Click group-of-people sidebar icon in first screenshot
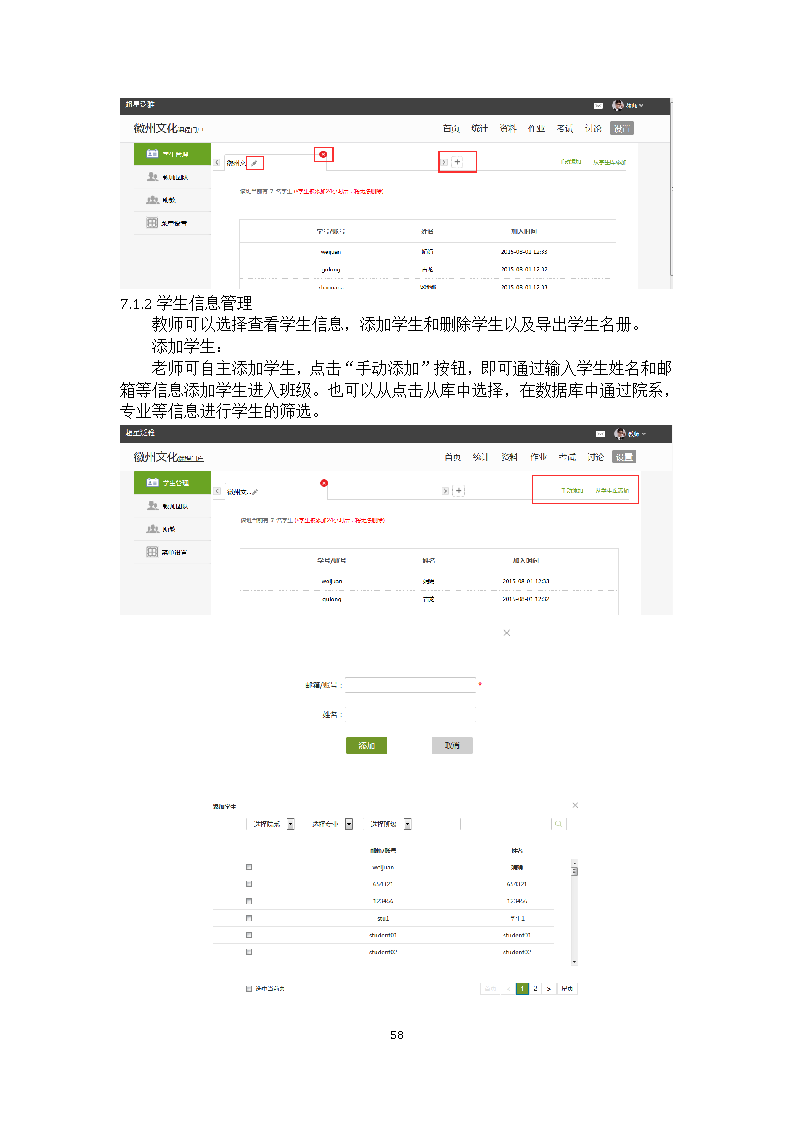The height and width of the screenshot is (1122, 793). pos(152,200)
